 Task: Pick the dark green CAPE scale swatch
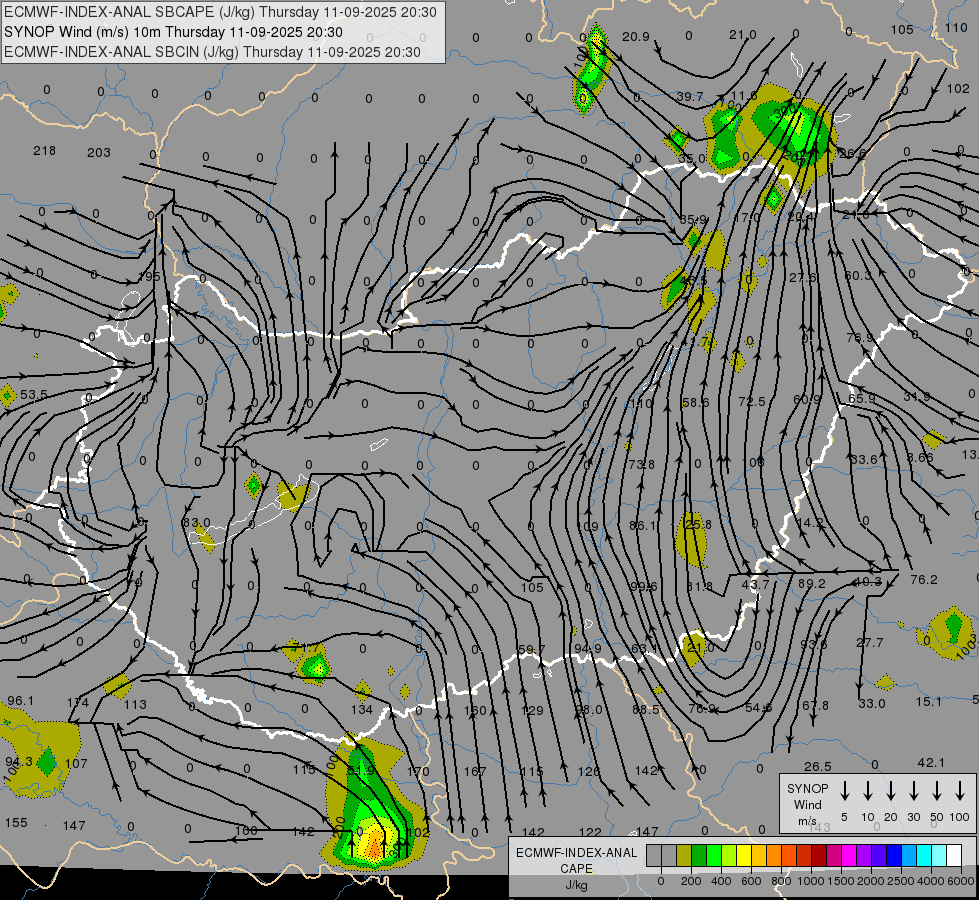(x=699, y=855)
